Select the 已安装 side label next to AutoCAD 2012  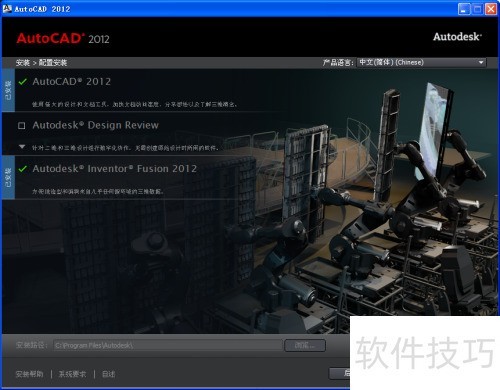(x=8, y=90)
